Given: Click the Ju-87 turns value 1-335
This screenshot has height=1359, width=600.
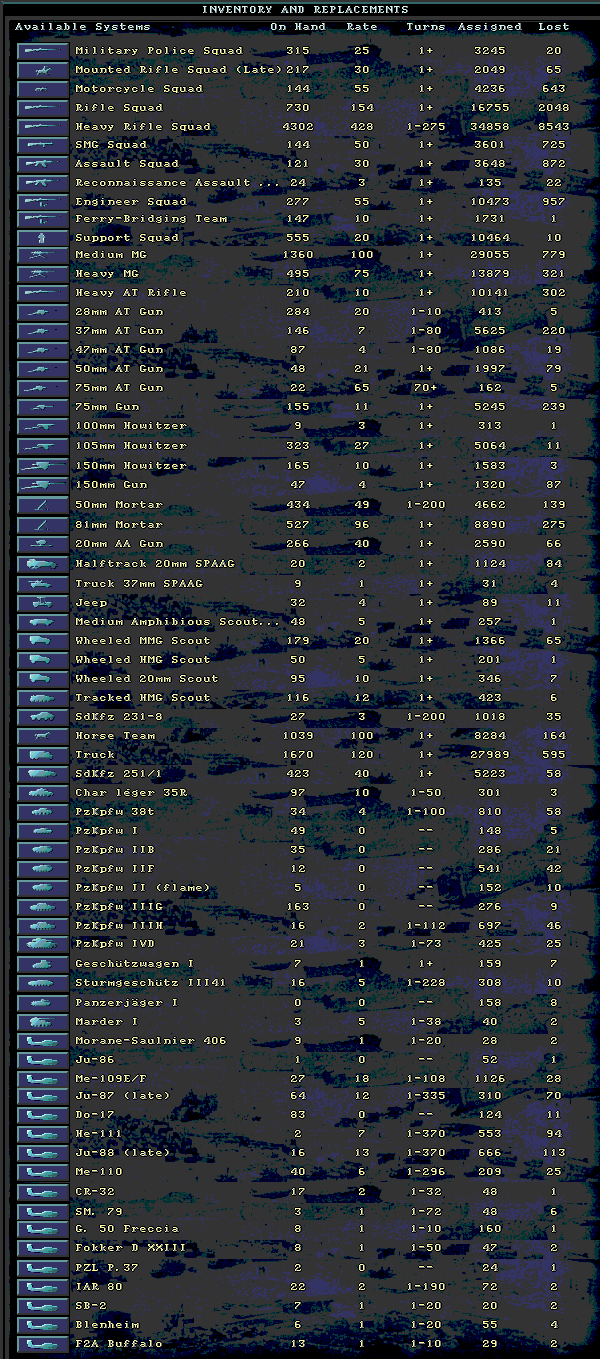Looking at the screenshot, I should [x=426, y=1096].
